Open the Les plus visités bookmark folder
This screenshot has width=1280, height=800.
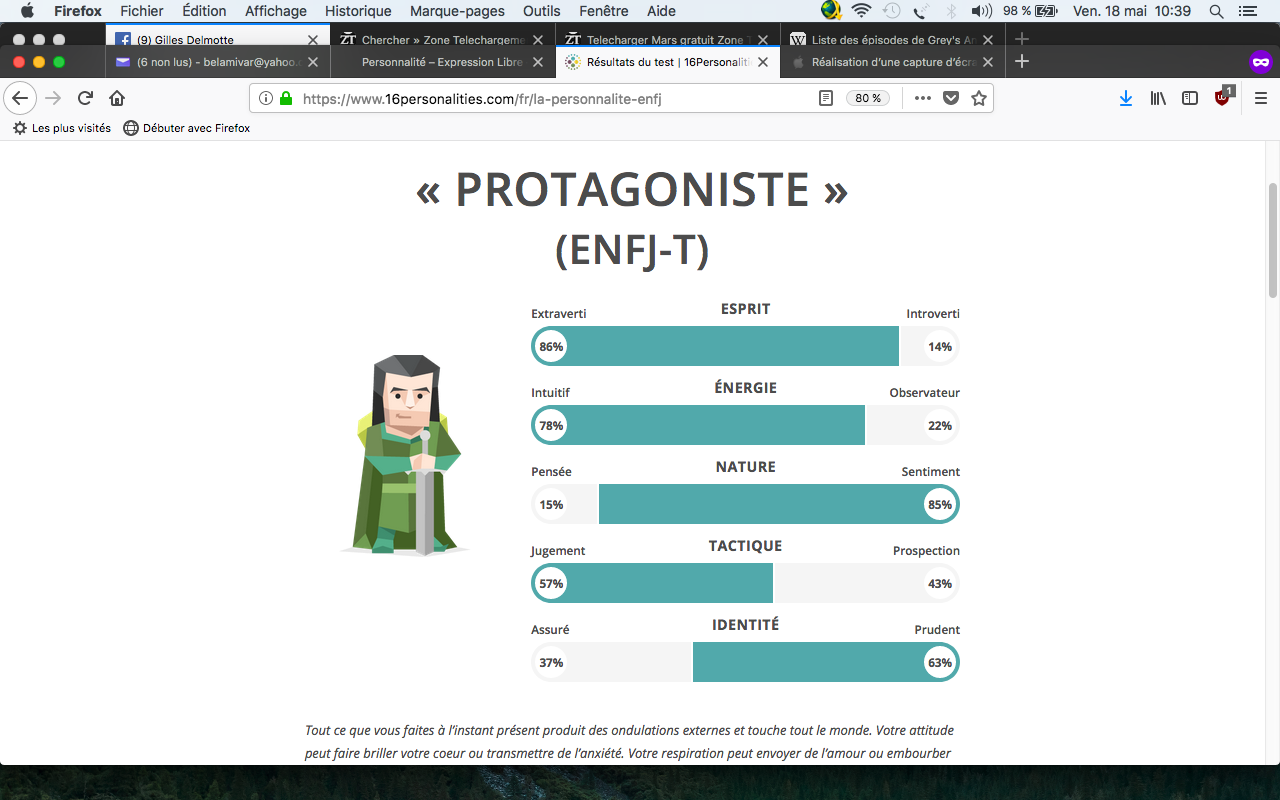61,128
